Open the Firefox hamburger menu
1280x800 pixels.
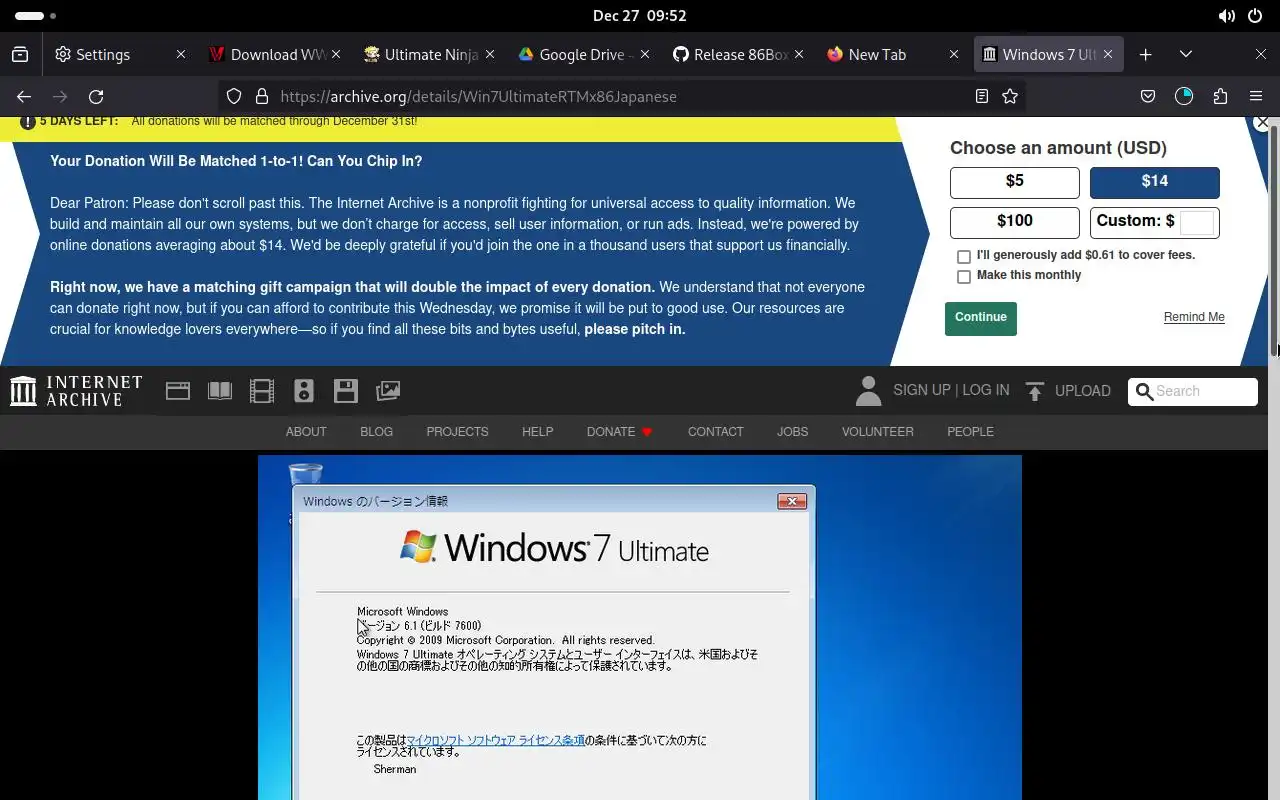(x=1256, y=96)
